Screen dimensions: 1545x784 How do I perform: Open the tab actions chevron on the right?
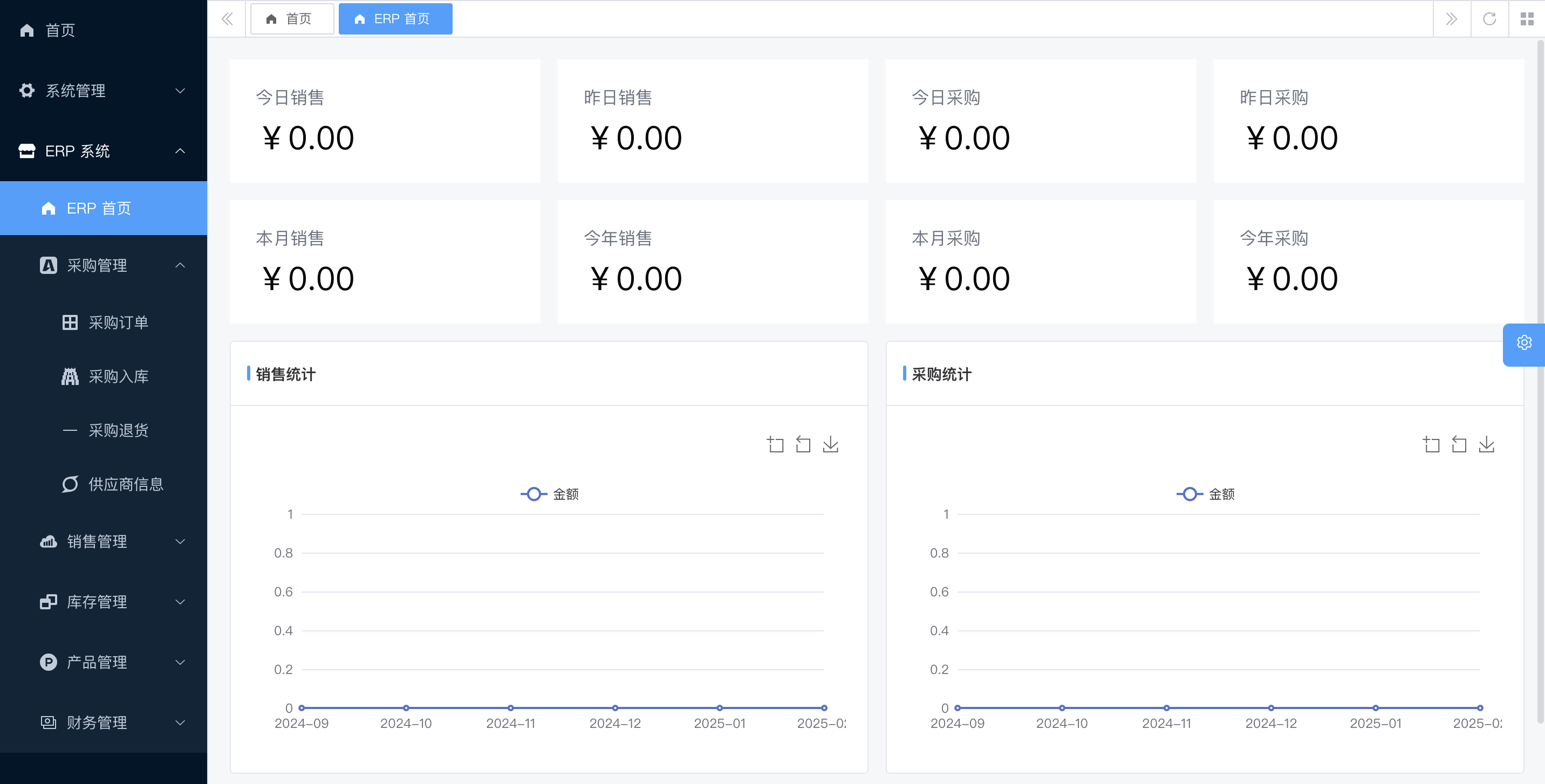(1452, 18)
